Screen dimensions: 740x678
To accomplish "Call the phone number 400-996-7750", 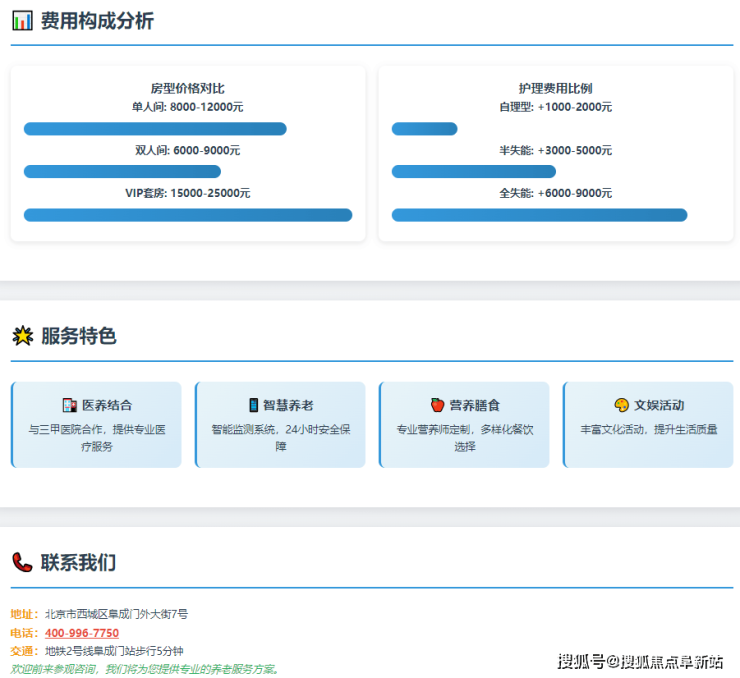I will point(82,633).
